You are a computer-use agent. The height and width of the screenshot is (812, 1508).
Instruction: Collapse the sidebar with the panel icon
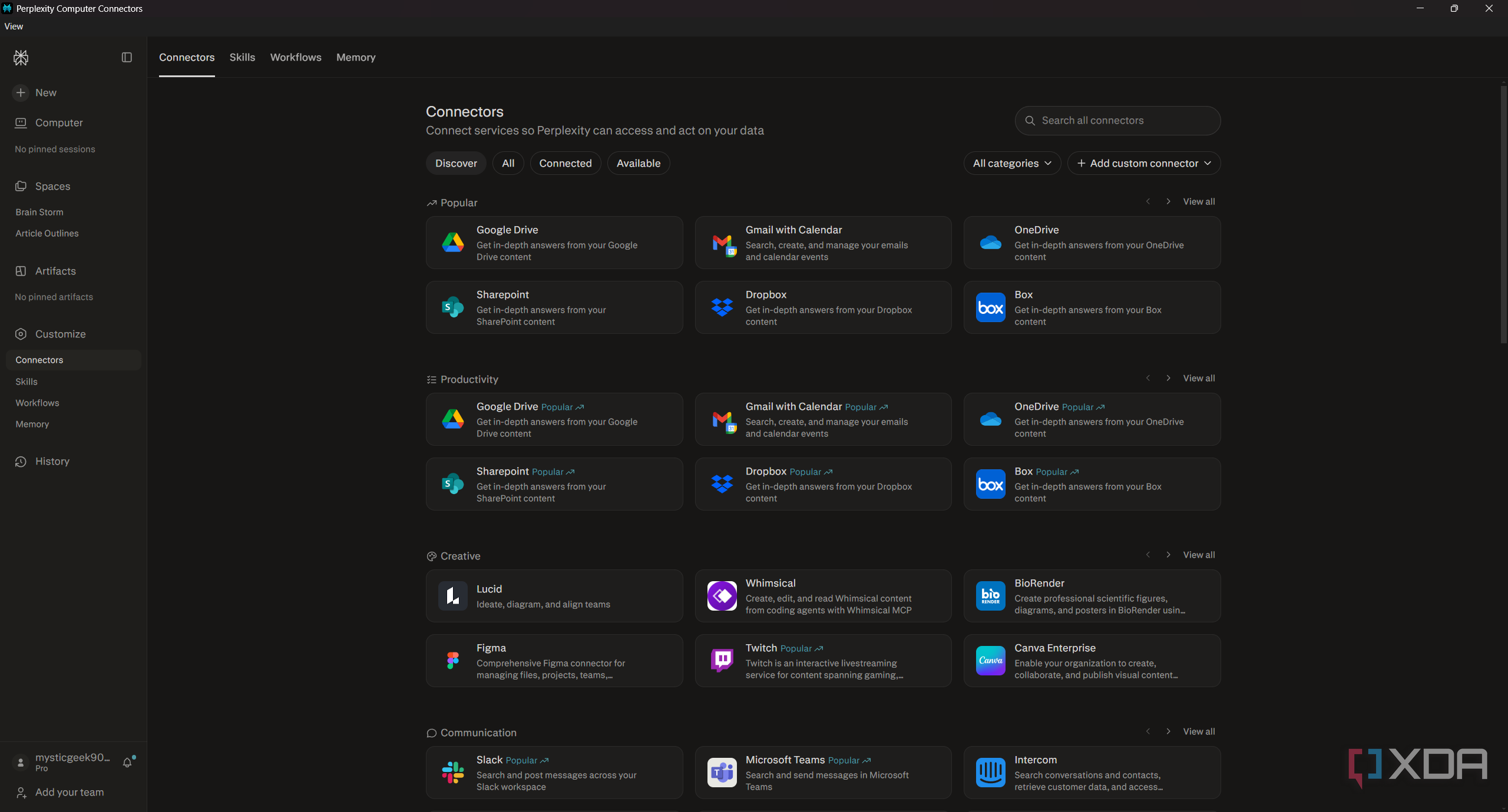coord(127,57)
